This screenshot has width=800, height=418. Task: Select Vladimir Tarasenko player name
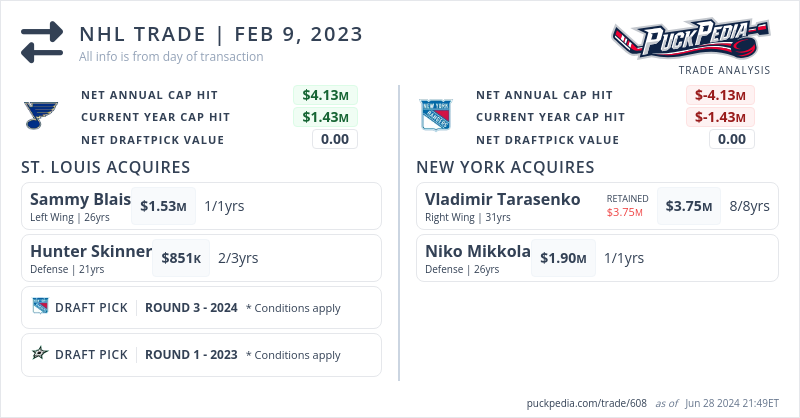502,199
